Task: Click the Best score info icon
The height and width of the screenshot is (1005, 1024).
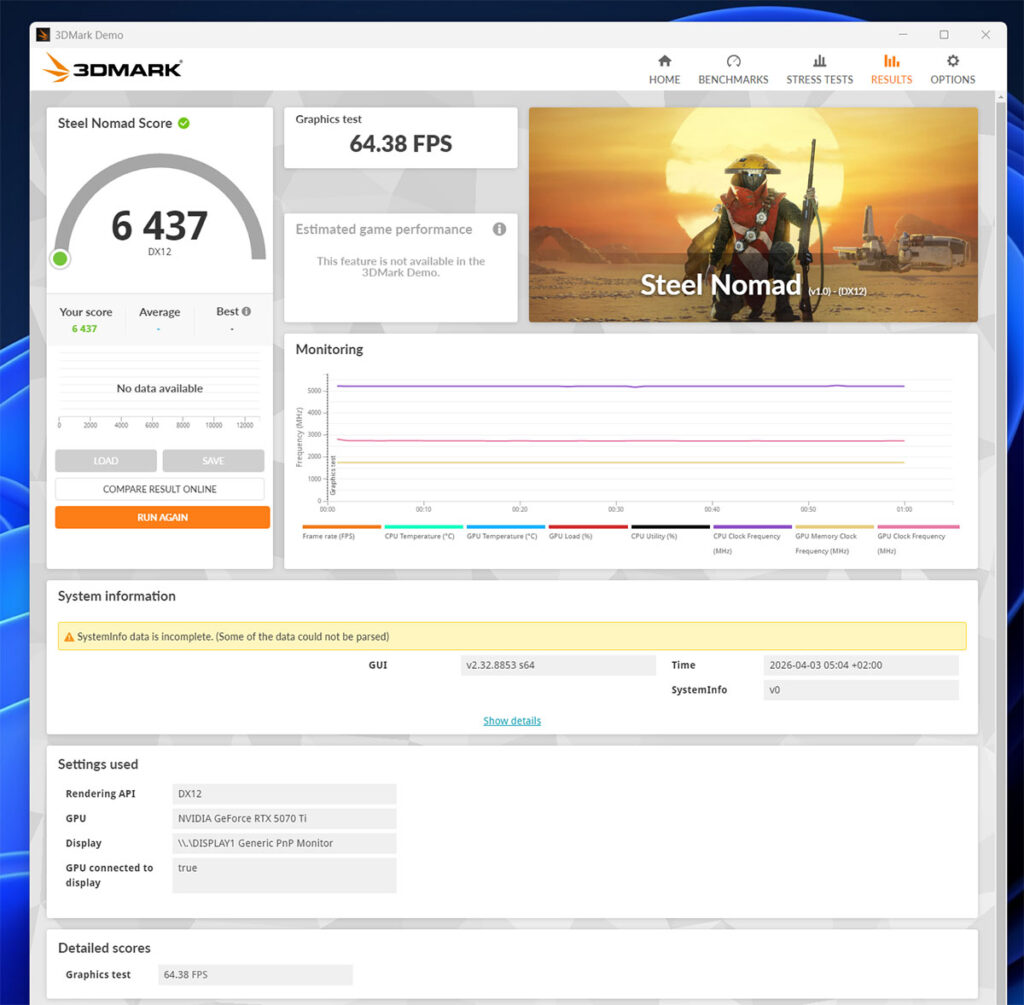Action: pyautogui.click(x=246, y=312)
